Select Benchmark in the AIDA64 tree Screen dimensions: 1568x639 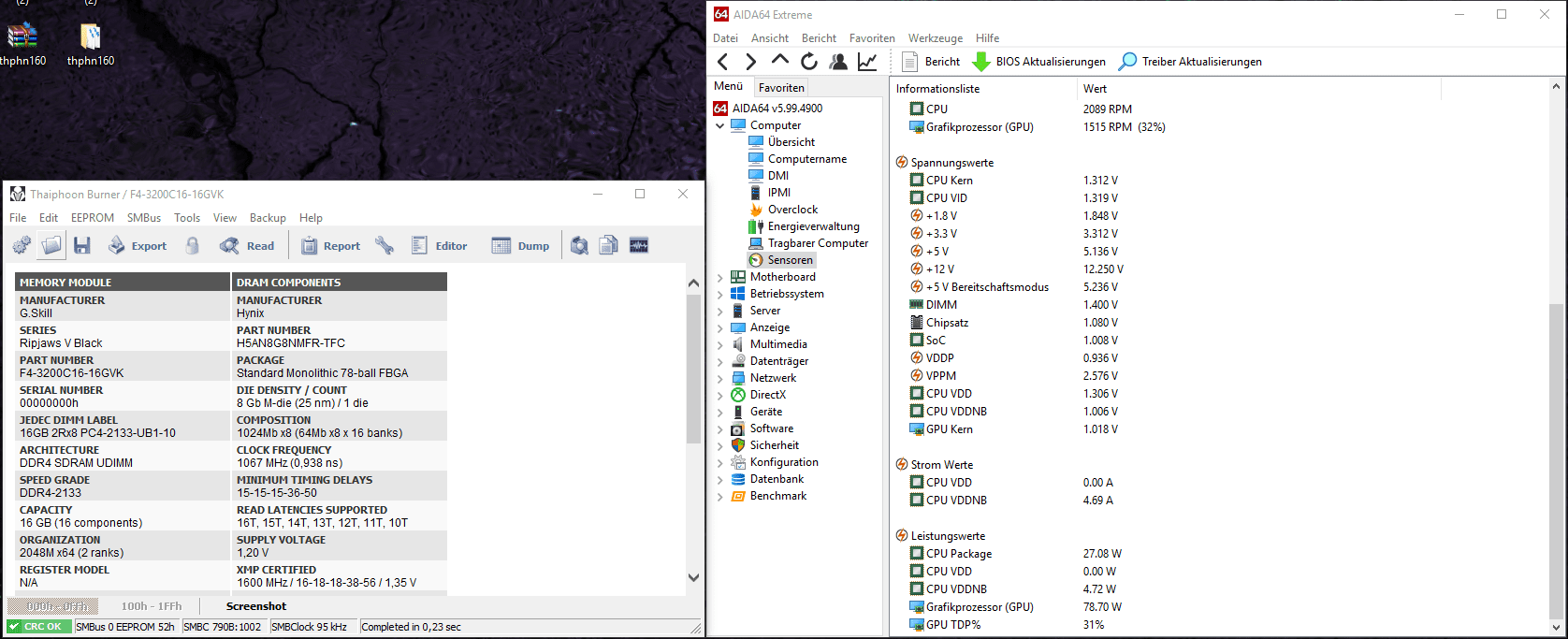tap(768, 496)
